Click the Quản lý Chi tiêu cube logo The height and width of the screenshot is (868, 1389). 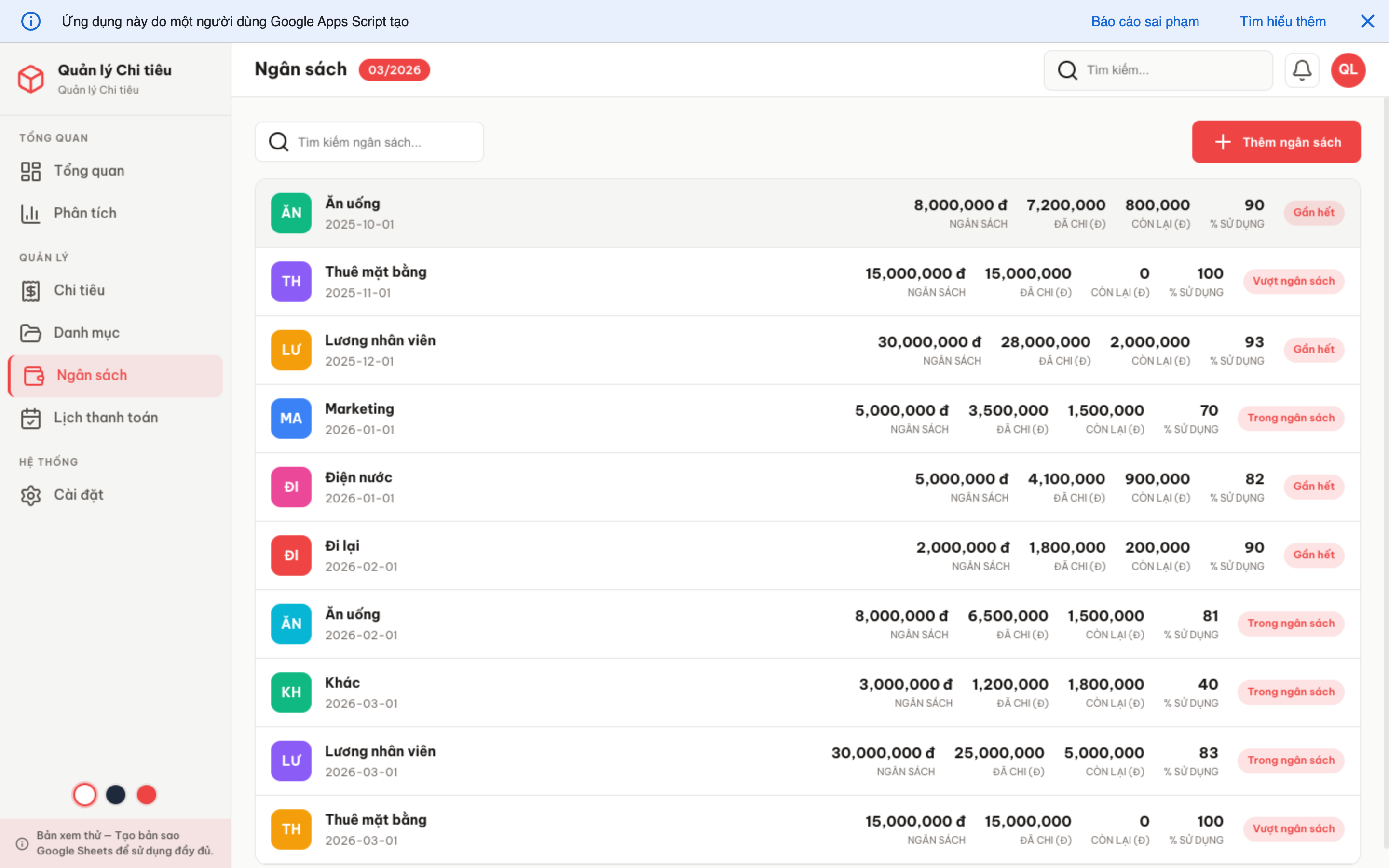coord(31,79)
